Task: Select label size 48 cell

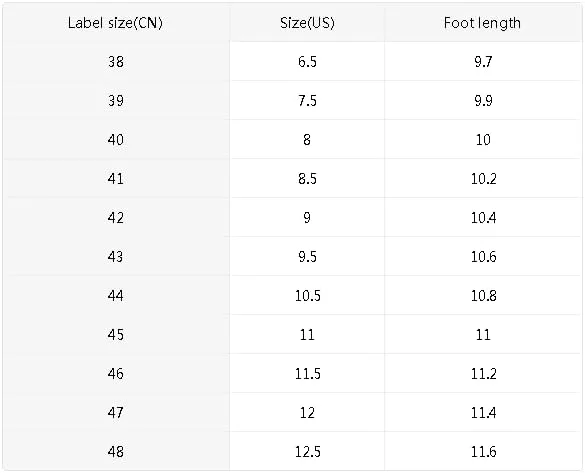Action: click(116, 451)
